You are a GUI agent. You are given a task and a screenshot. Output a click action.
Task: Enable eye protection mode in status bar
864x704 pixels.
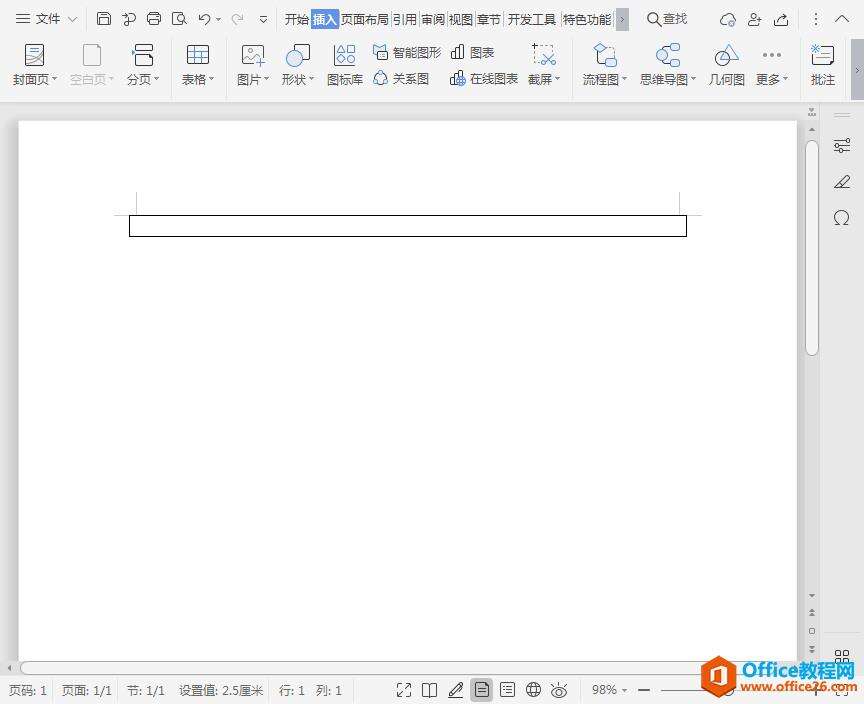[559, 690]
